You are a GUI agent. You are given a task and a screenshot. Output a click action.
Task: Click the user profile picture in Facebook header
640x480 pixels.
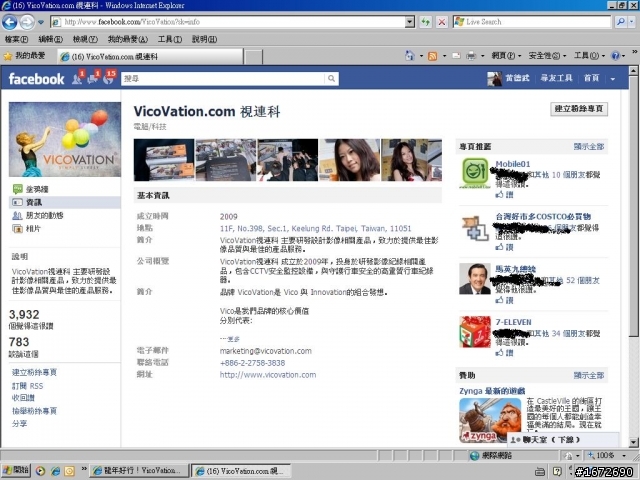pos(494,78)
